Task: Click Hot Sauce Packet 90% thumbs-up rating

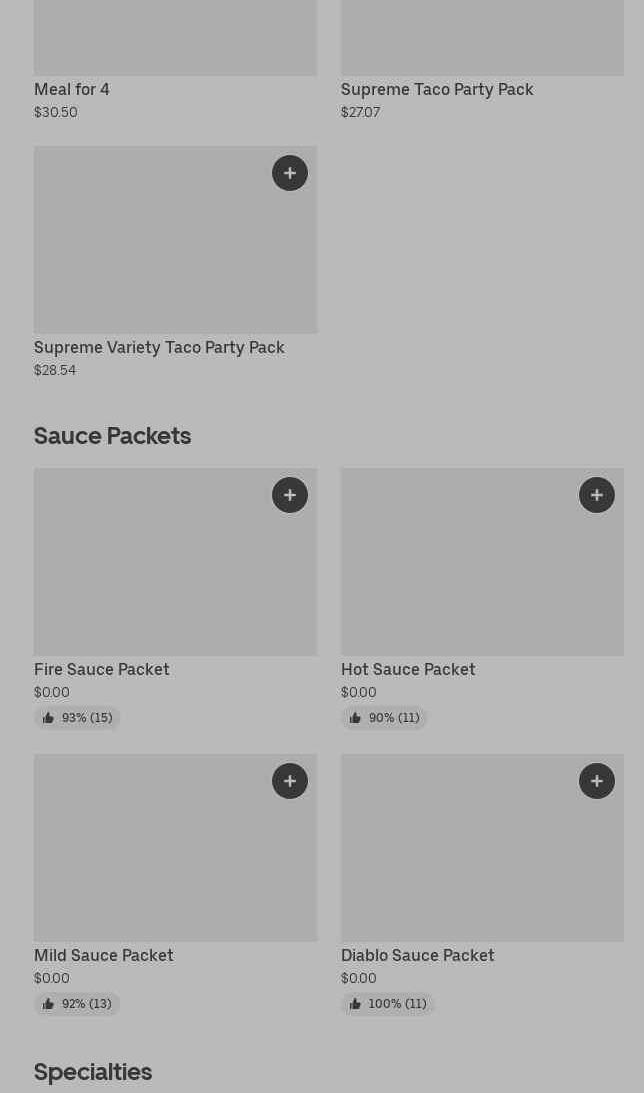Action: click(384, 718)
